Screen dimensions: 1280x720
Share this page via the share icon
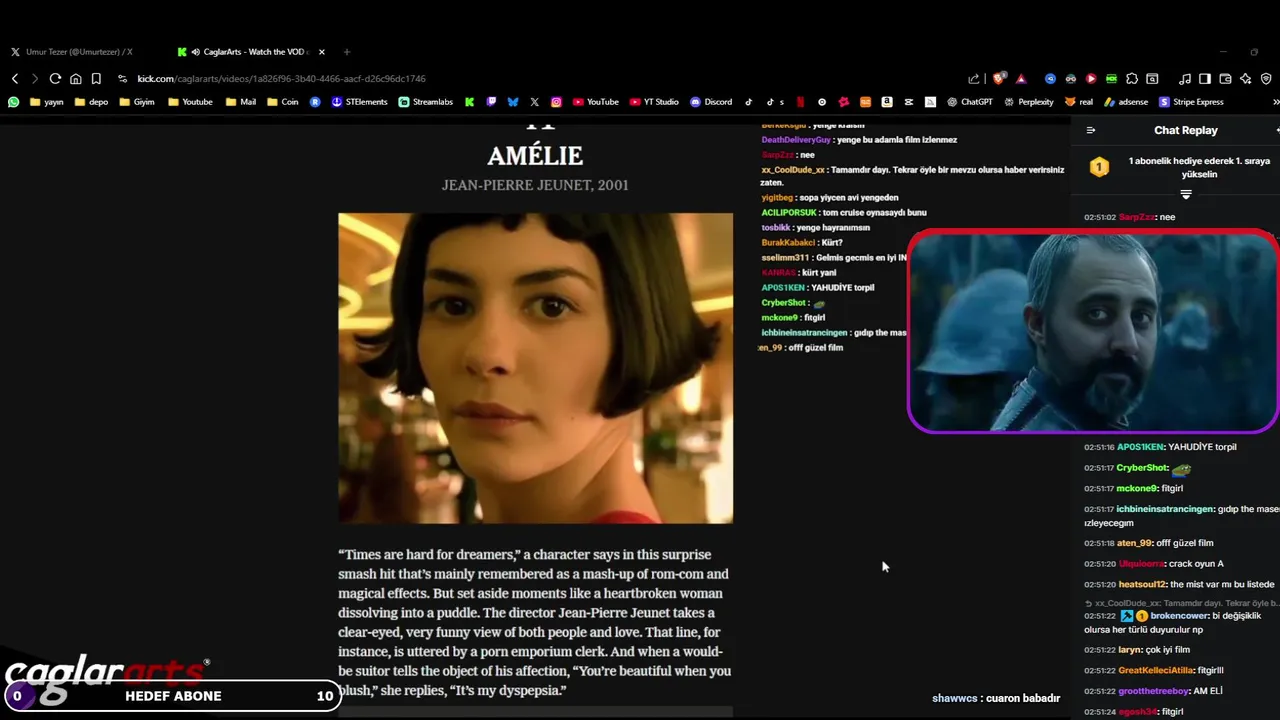(x=974, y=79)
